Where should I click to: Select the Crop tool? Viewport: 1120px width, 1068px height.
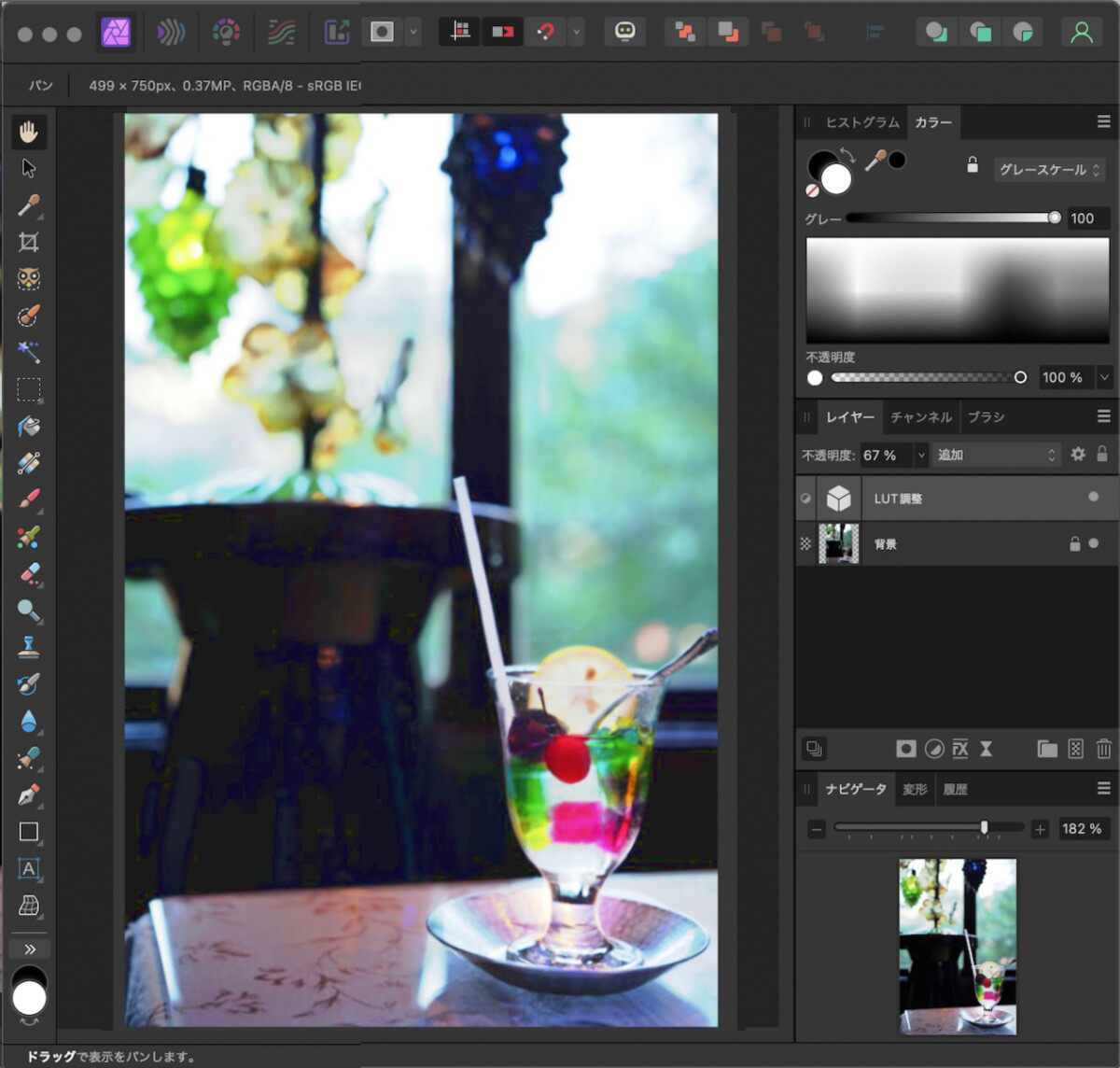coord(29,243)
